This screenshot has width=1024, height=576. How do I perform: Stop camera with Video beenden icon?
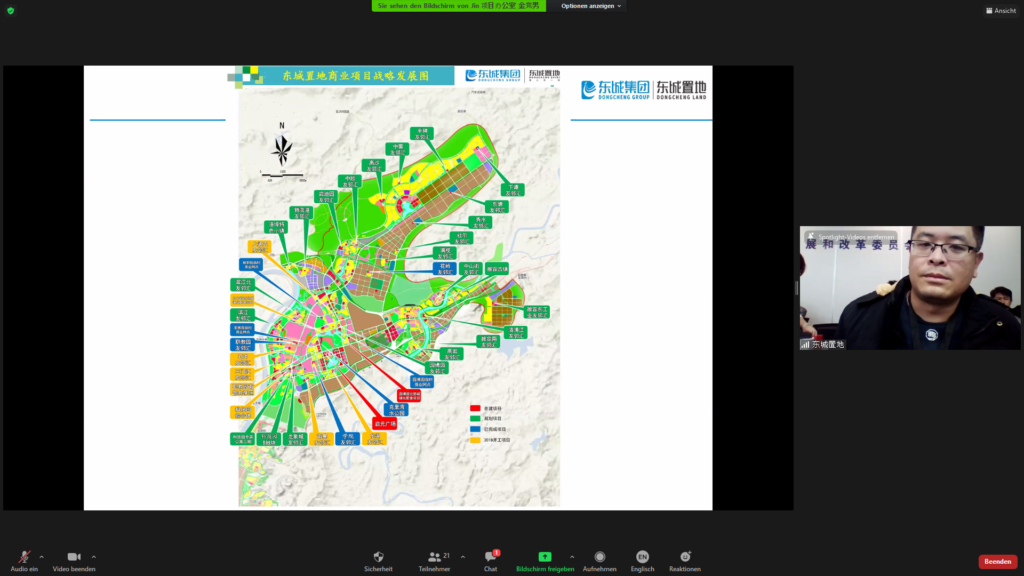[74, 557]
